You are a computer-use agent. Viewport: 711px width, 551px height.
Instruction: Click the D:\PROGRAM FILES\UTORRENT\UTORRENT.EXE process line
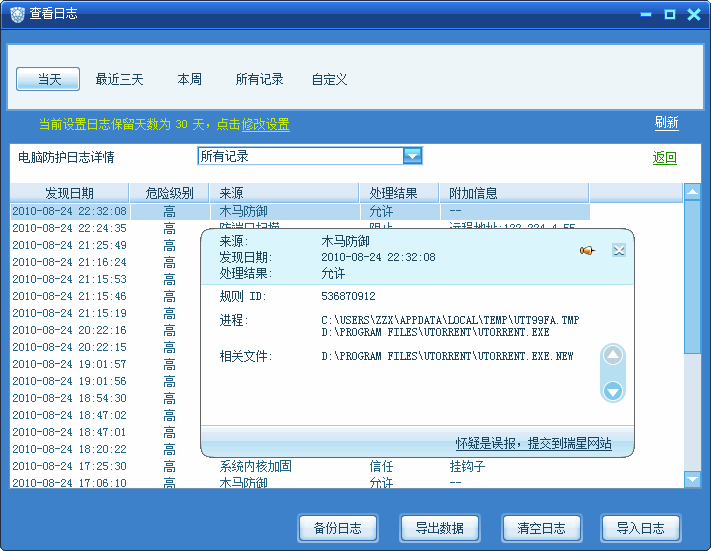pos(435,332)
